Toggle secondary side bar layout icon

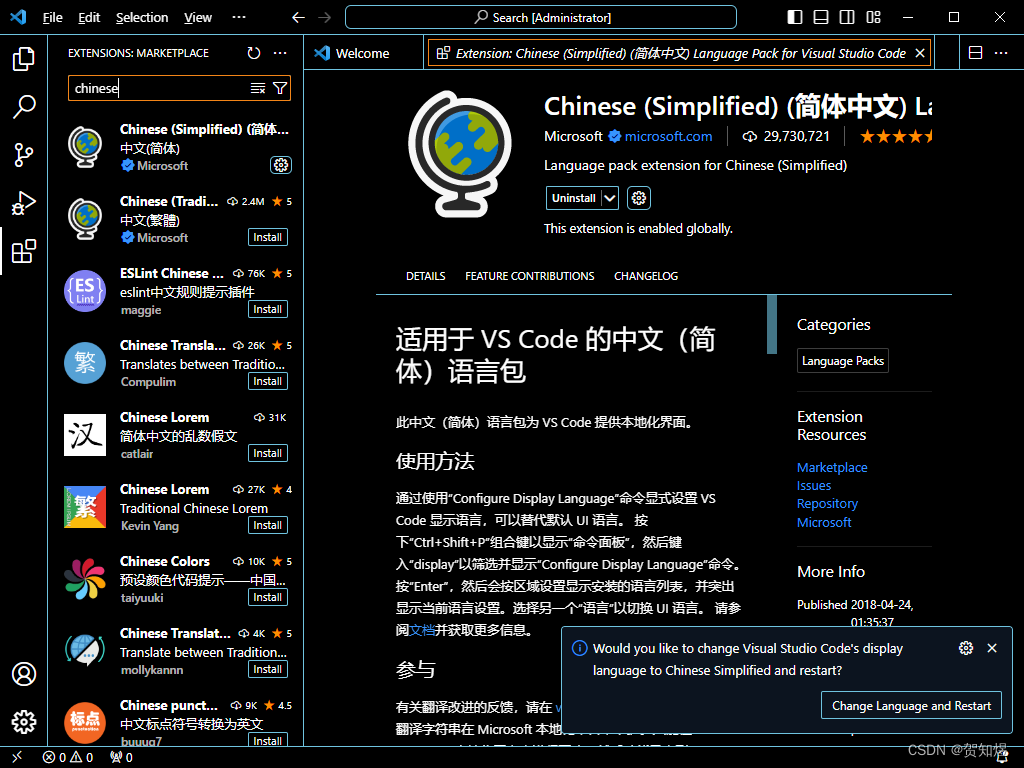[x=847, y=17]
